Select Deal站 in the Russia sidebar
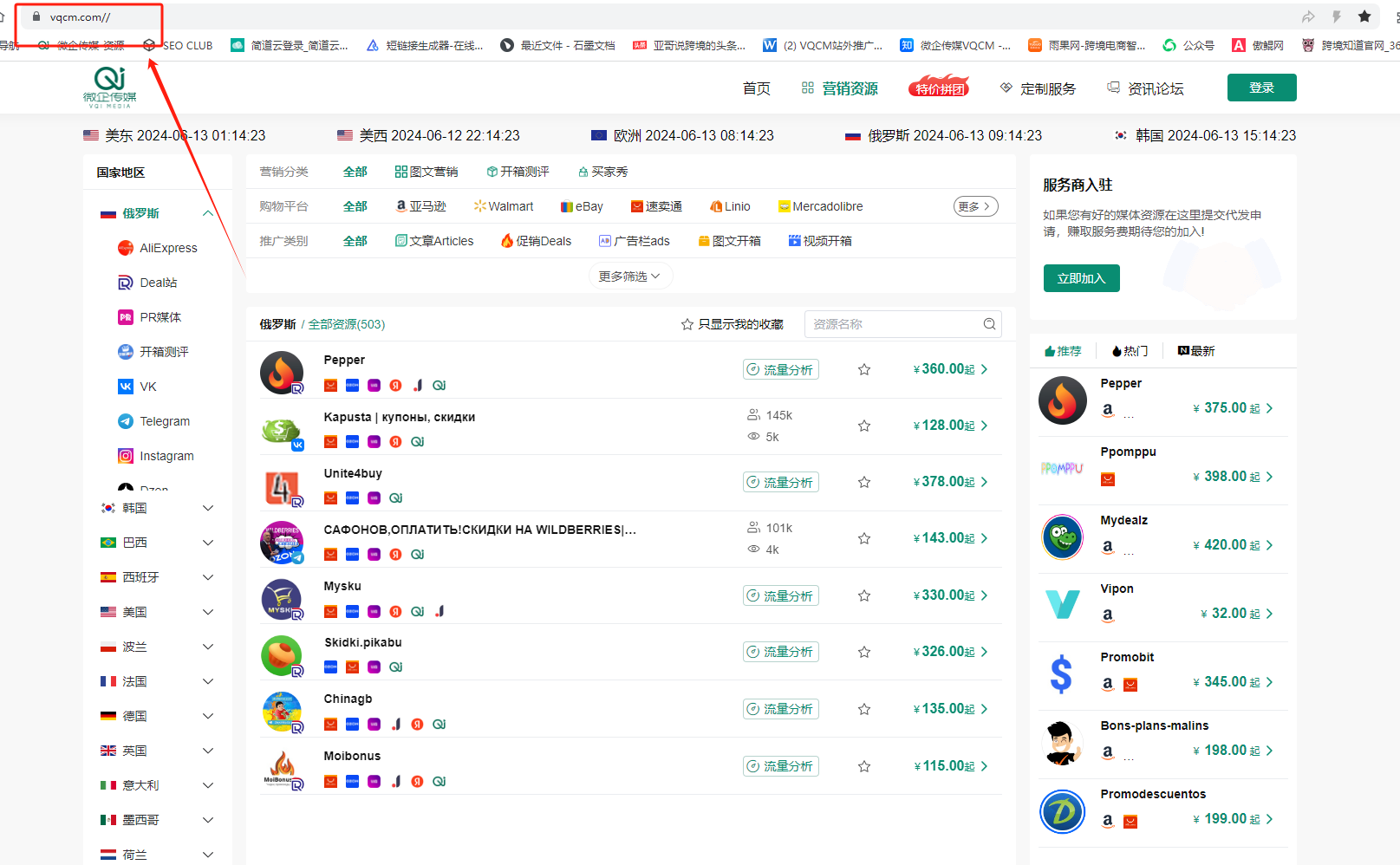The width and height of the screenshot is (1400, 865). point(147,283)
